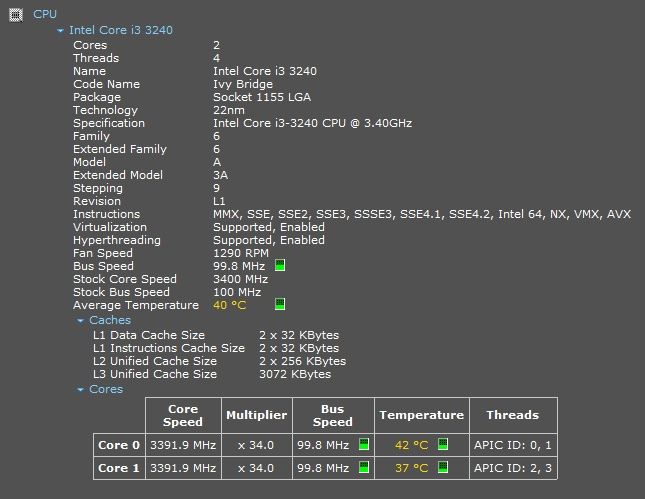Click the 37 °C temperature value
The image size is (645, 499).
(411, 468)
